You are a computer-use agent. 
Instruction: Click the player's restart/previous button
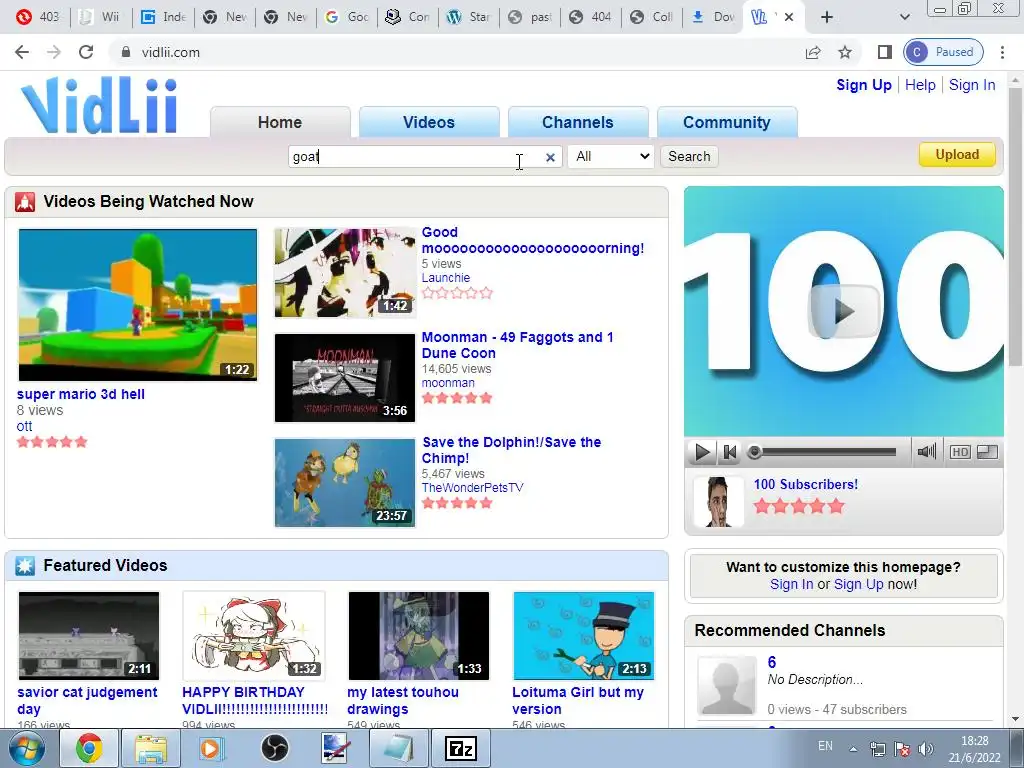click(x=729, y=452)
